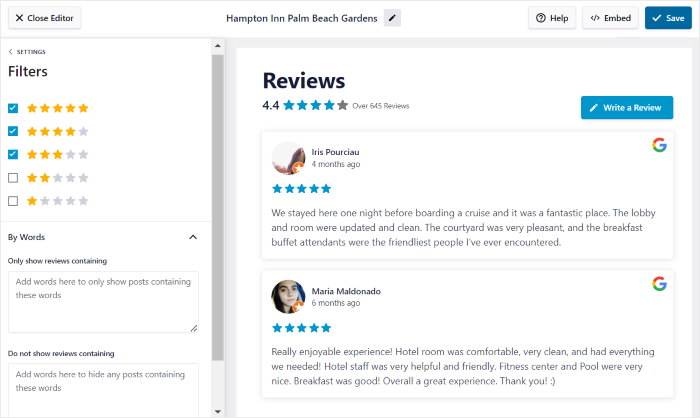Screen dimensions: 700x418
Task: Click Maria Maldonado's profile avatar
Action: pyautogui.click(x=288, y=297)
